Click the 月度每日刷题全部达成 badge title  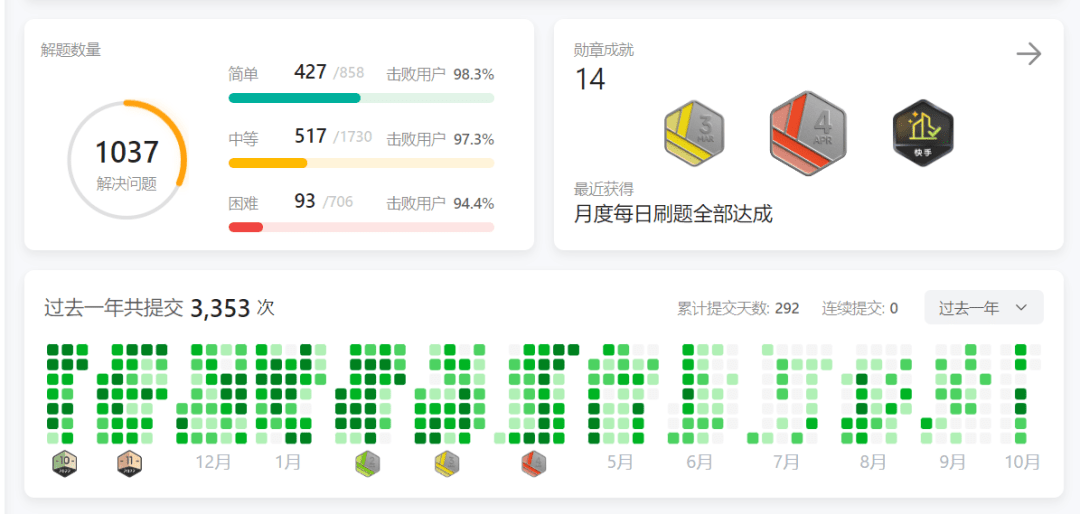coord(672,214)
